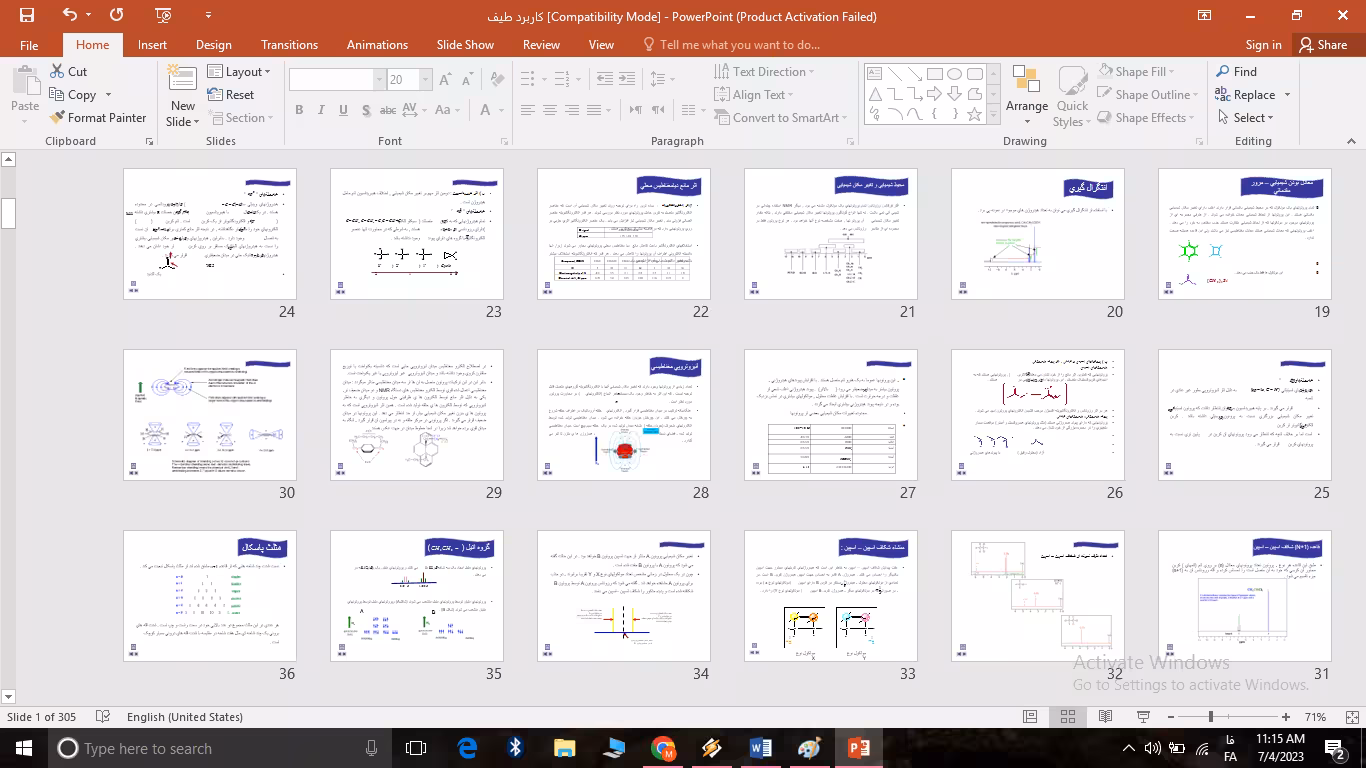1366x768 pixels.
Task: Toggle Underline formatting button
Action: click(343, 111)
